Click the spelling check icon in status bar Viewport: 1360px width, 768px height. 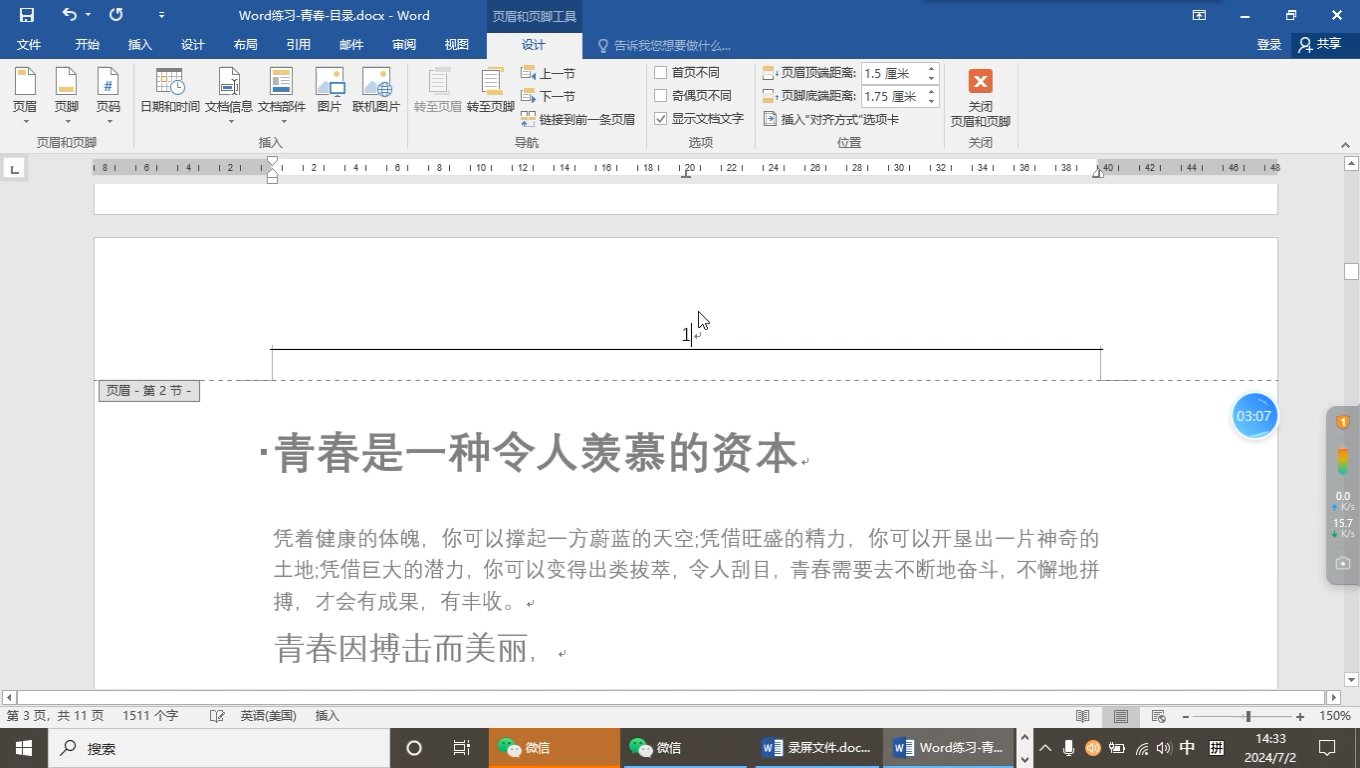point(217,716)
